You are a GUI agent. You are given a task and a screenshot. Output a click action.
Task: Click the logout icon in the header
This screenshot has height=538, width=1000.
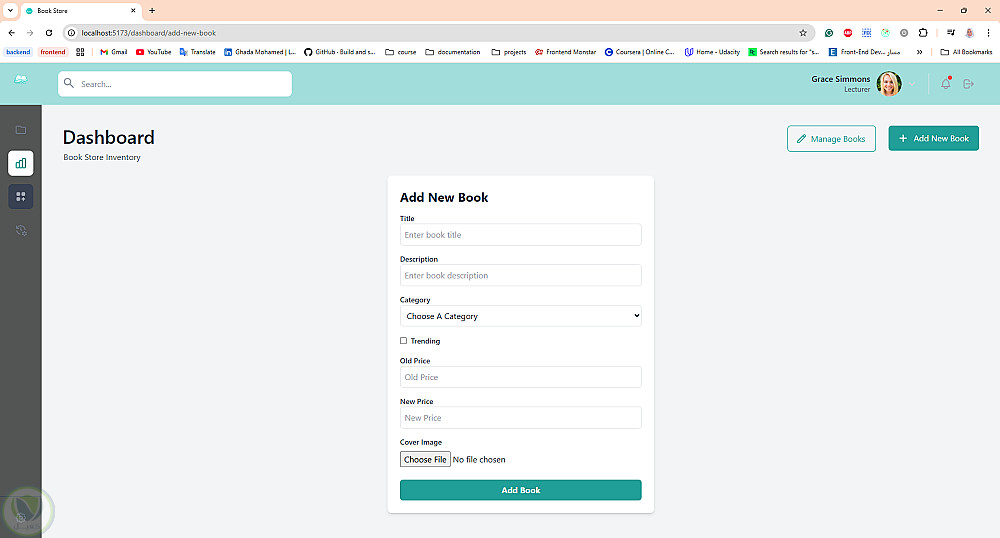968,84
